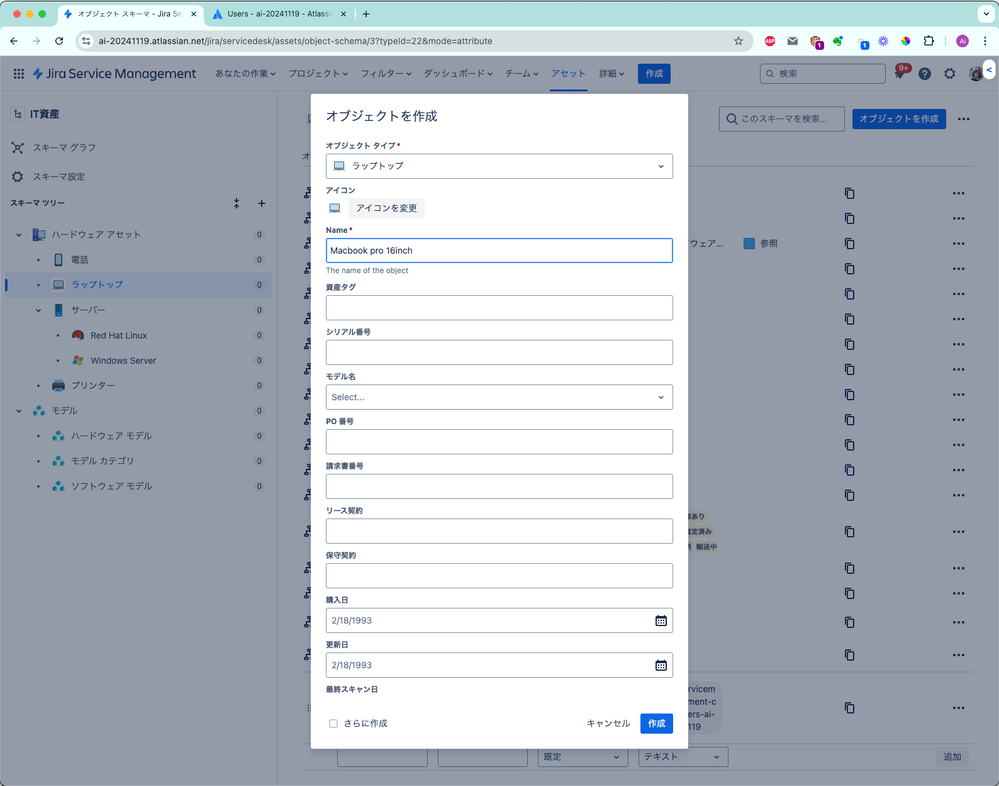Click the シリアル番号 input field
Viewport: 999px width, 786px height.
(499, 353)
